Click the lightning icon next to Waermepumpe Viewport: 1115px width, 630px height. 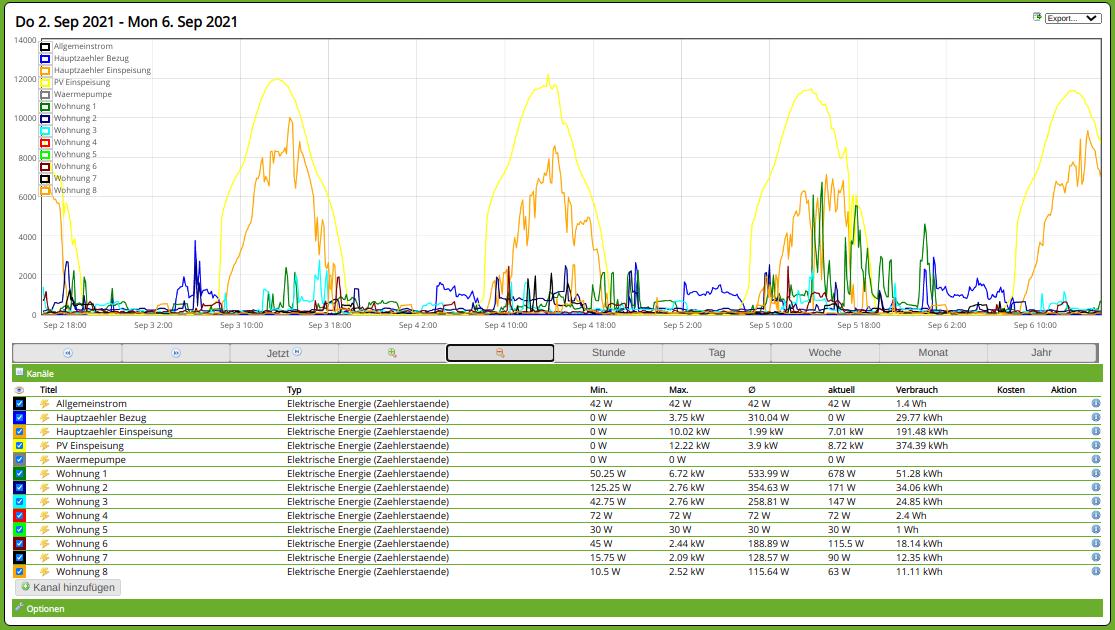45,460
